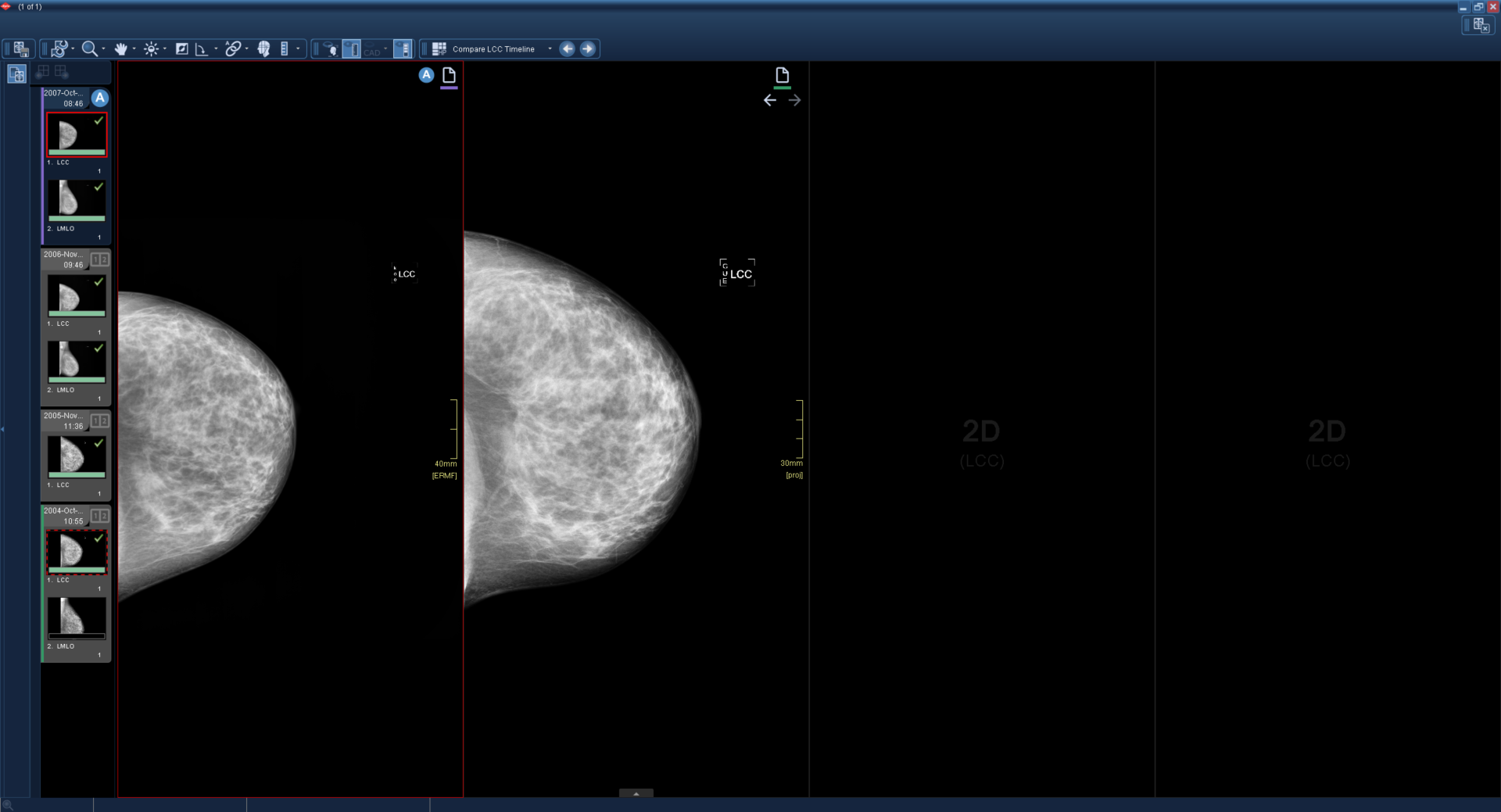The image size is (1501, 812).
Task: Click the link annotation tool
Action: click(x=232, y=49)
